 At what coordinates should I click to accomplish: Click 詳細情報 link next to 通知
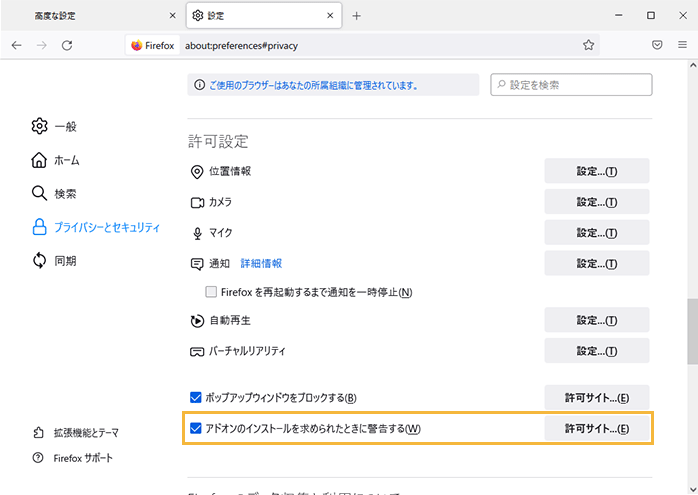(x=261, y=264)
